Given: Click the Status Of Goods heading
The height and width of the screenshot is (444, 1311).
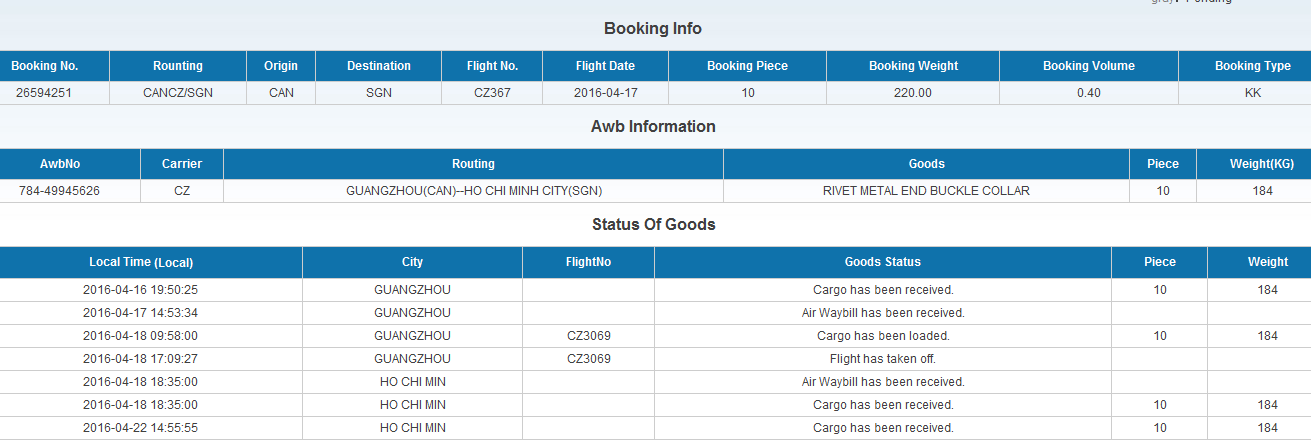Looking at the screenshot, I should coord(653,225).
